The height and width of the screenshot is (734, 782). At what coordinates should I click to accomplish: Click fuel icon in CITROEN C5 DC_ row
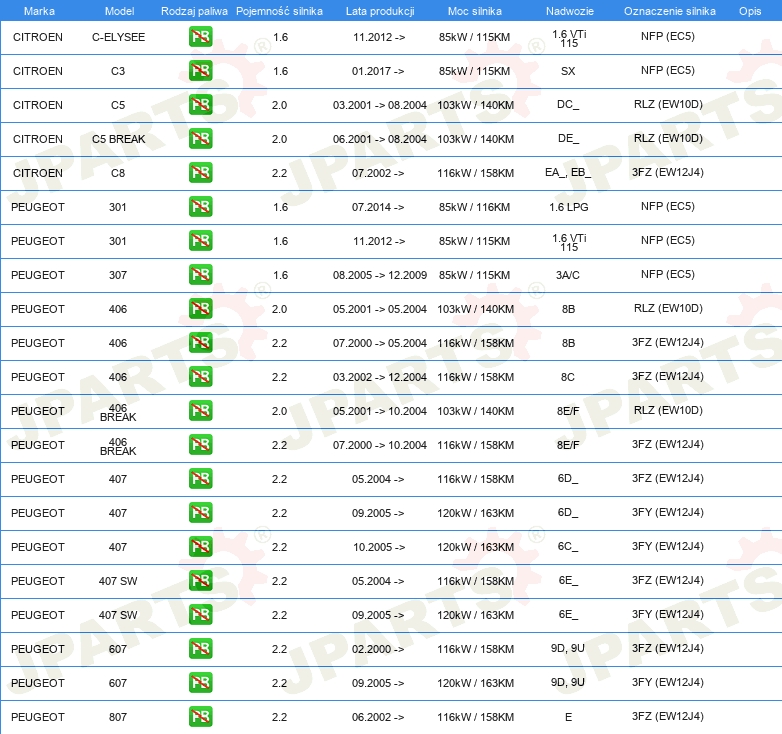[200, 105]
